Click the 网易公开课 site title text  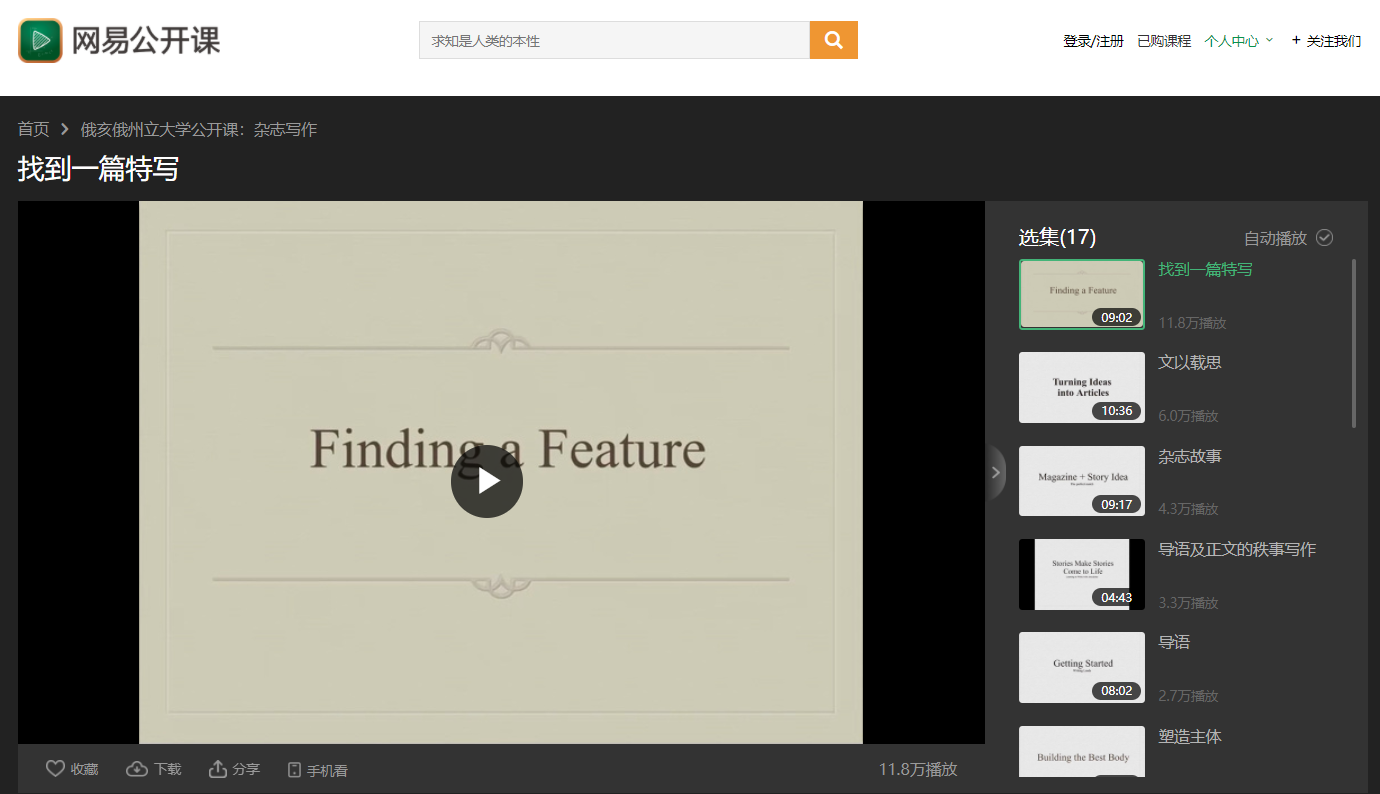pos(146,40)
